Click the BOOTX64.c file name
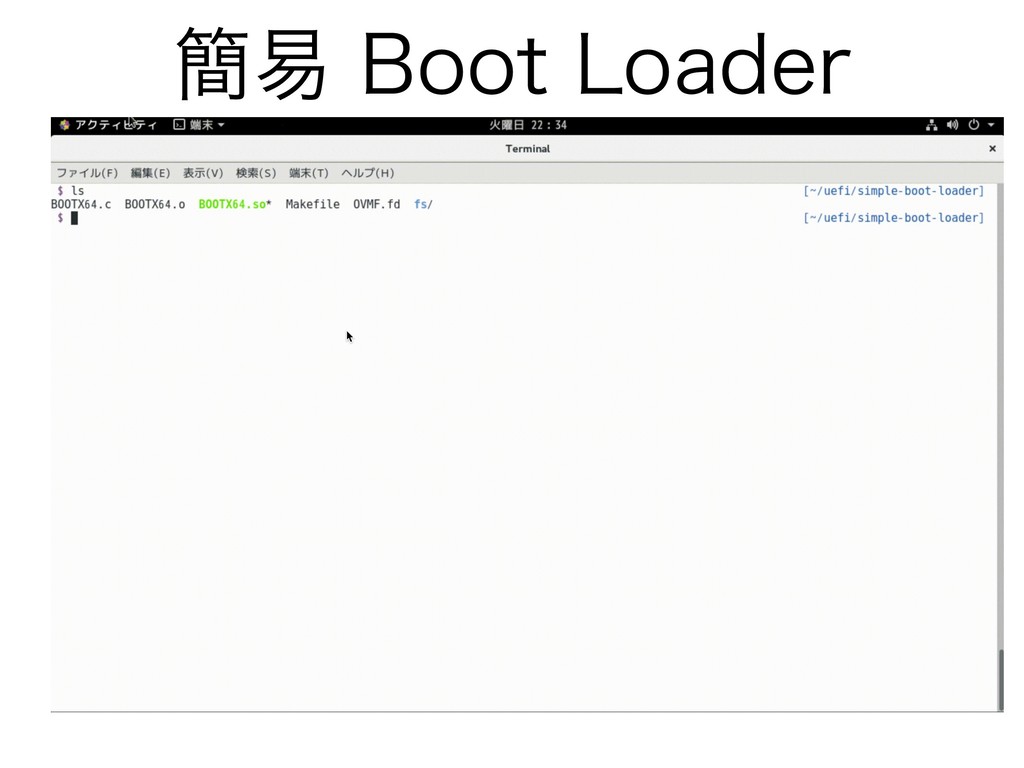This screenshot has width=1024, height=768. click(81, 204)
